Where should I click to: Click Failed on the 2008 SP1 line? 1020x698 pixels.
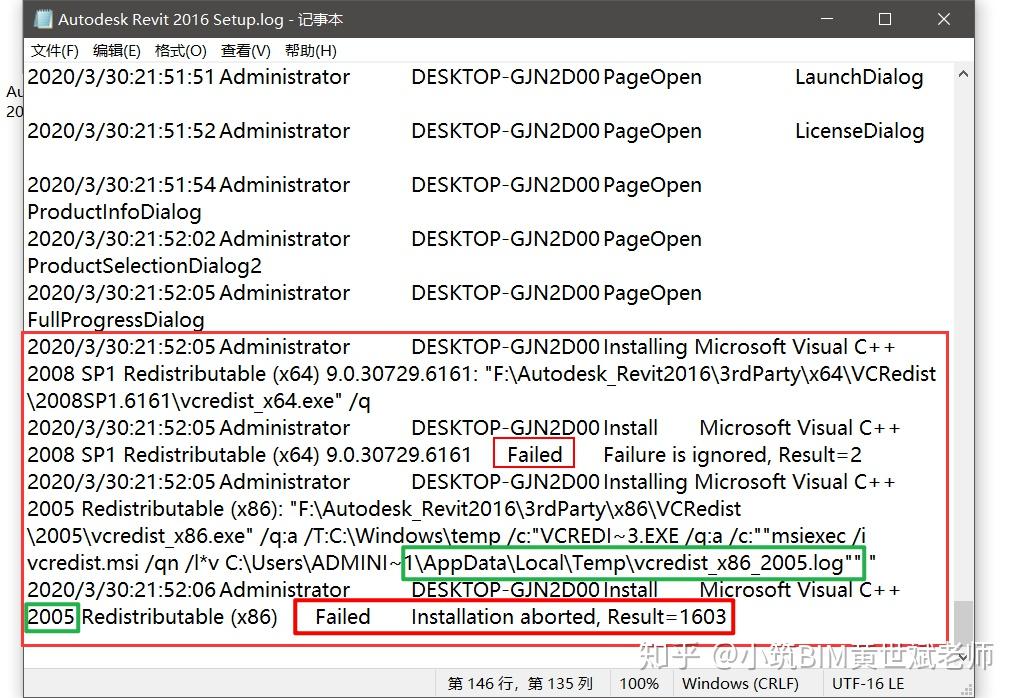[534, 455]
